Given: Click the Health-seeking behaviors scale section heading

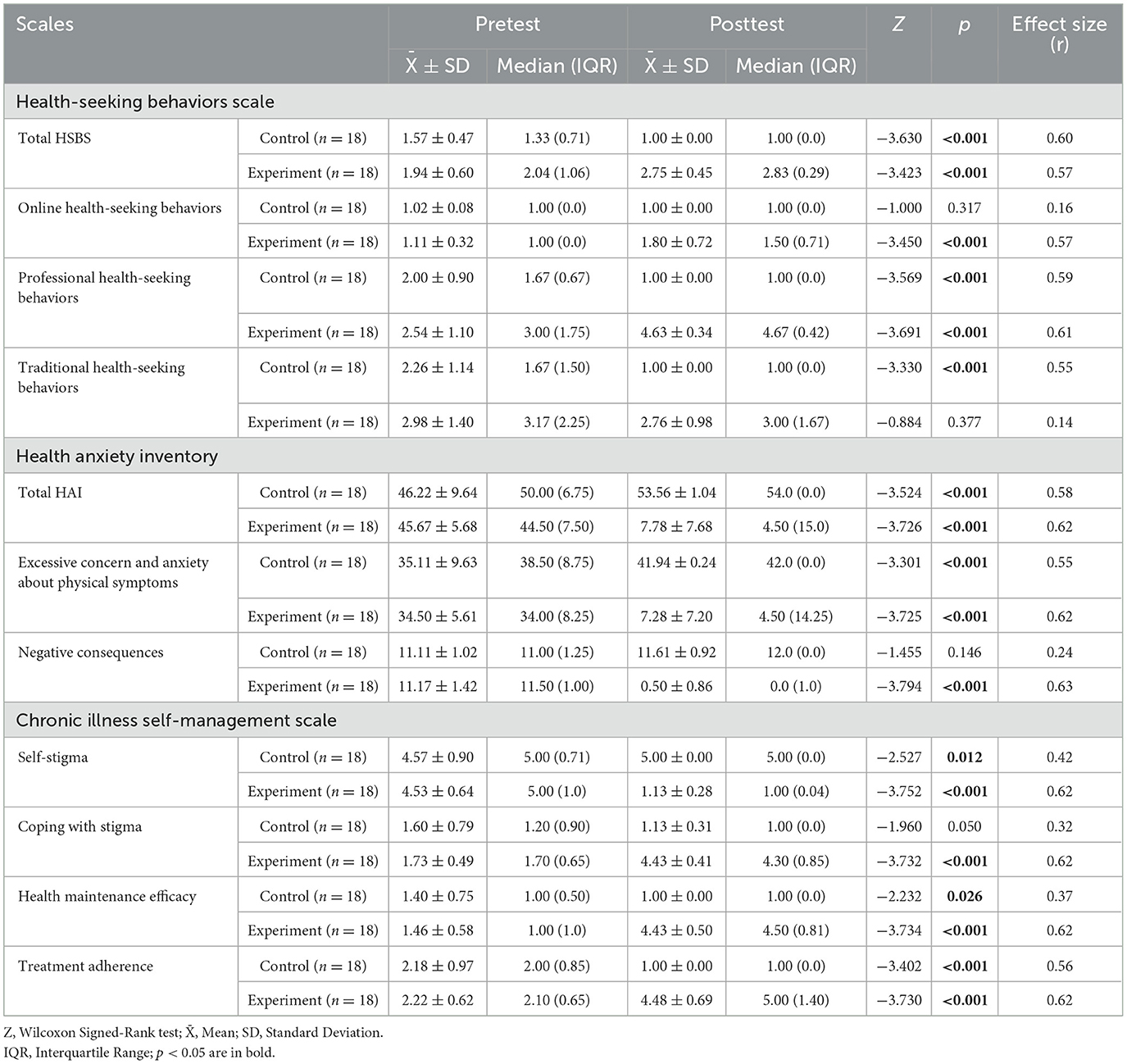Looking at the screenshot, I should (x=145, y=102).
